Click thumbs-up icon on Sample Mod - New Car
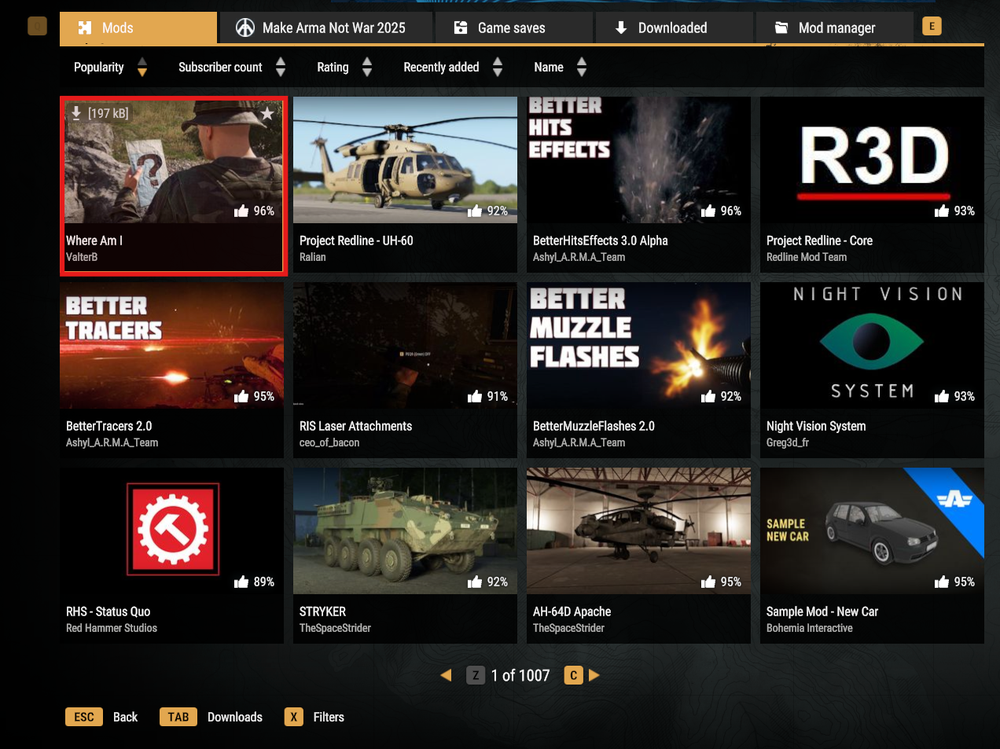Image resolution: width=1000 pixels, height=749 pixels. pyautogui.click(x=941, y=582)
